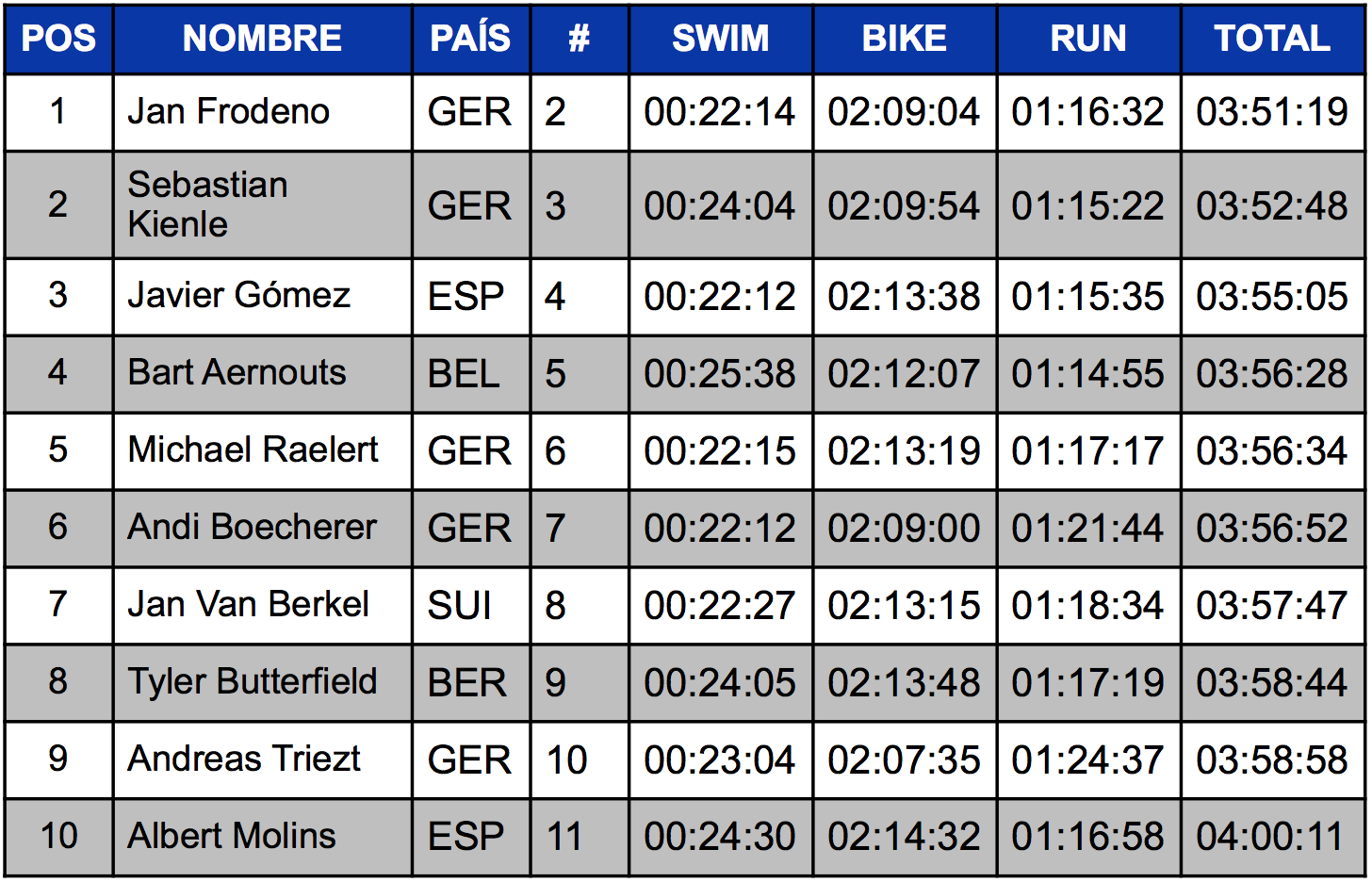The image size is (1372, 882).
Task: Click Bart Aernouts's BEL country cell
Action: (470, 374)
